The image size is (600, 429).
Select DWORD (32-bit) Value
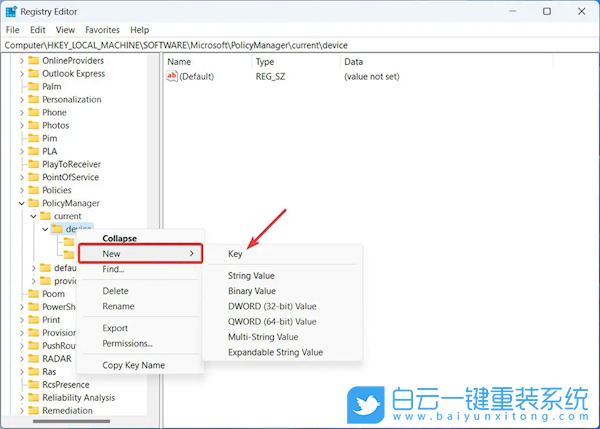(x=282, y=306)
